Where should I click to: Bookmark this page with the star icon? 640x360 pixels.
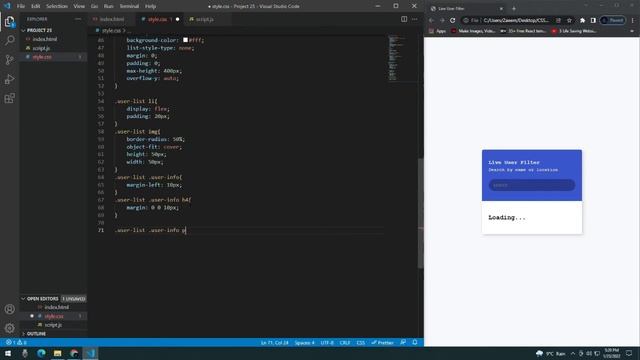569,20
